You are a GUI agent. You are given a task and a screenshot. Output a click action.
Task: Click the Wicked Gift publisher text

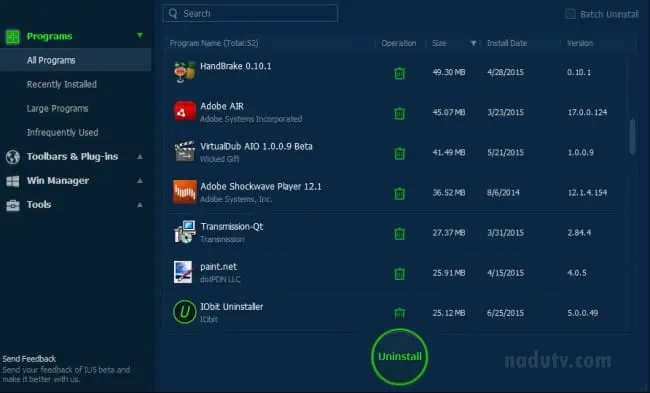click(x=220, y=159)
